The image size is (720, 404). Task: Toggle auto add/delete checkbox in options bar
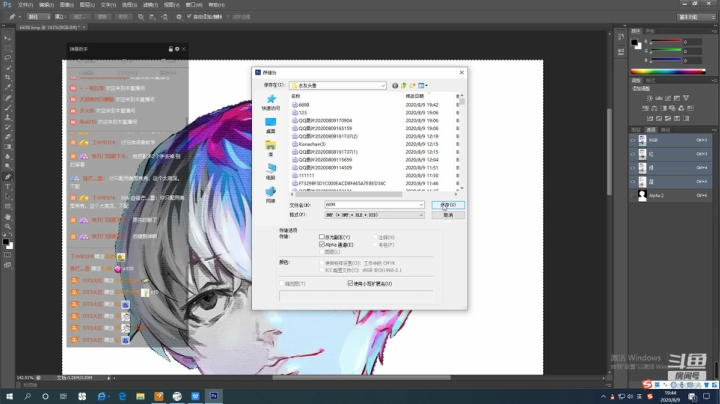point(189,17)
